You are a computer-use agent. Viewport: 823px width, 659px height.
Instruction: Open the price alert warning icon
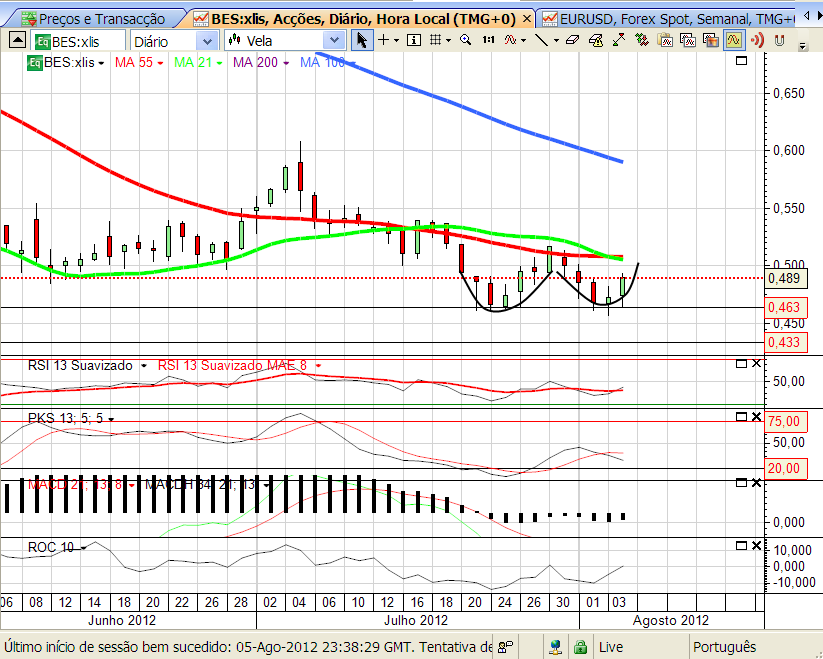click(596, 40)
